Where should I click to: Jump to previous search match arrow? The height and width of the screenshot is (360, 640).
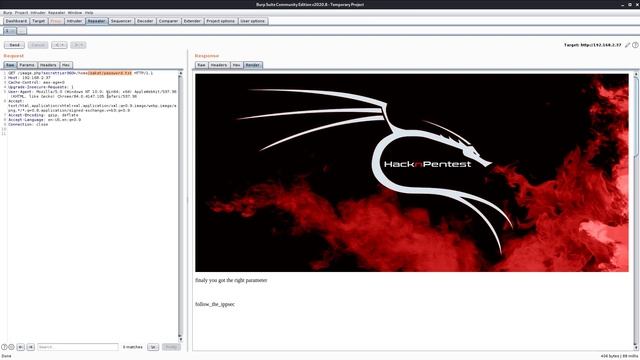20,347
